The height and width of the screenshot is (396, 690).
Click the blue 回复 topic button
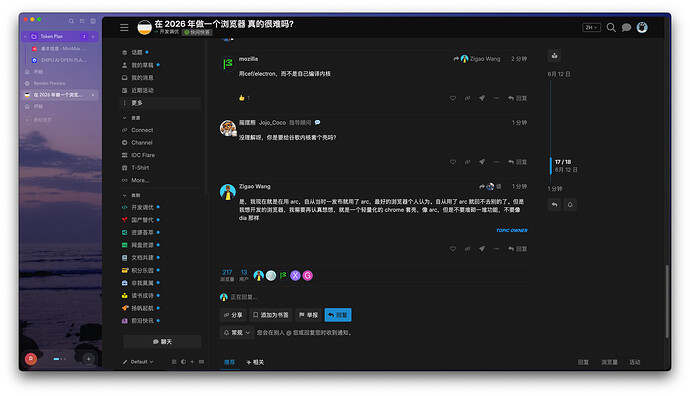pyautogui.click(x=338, y=315)
